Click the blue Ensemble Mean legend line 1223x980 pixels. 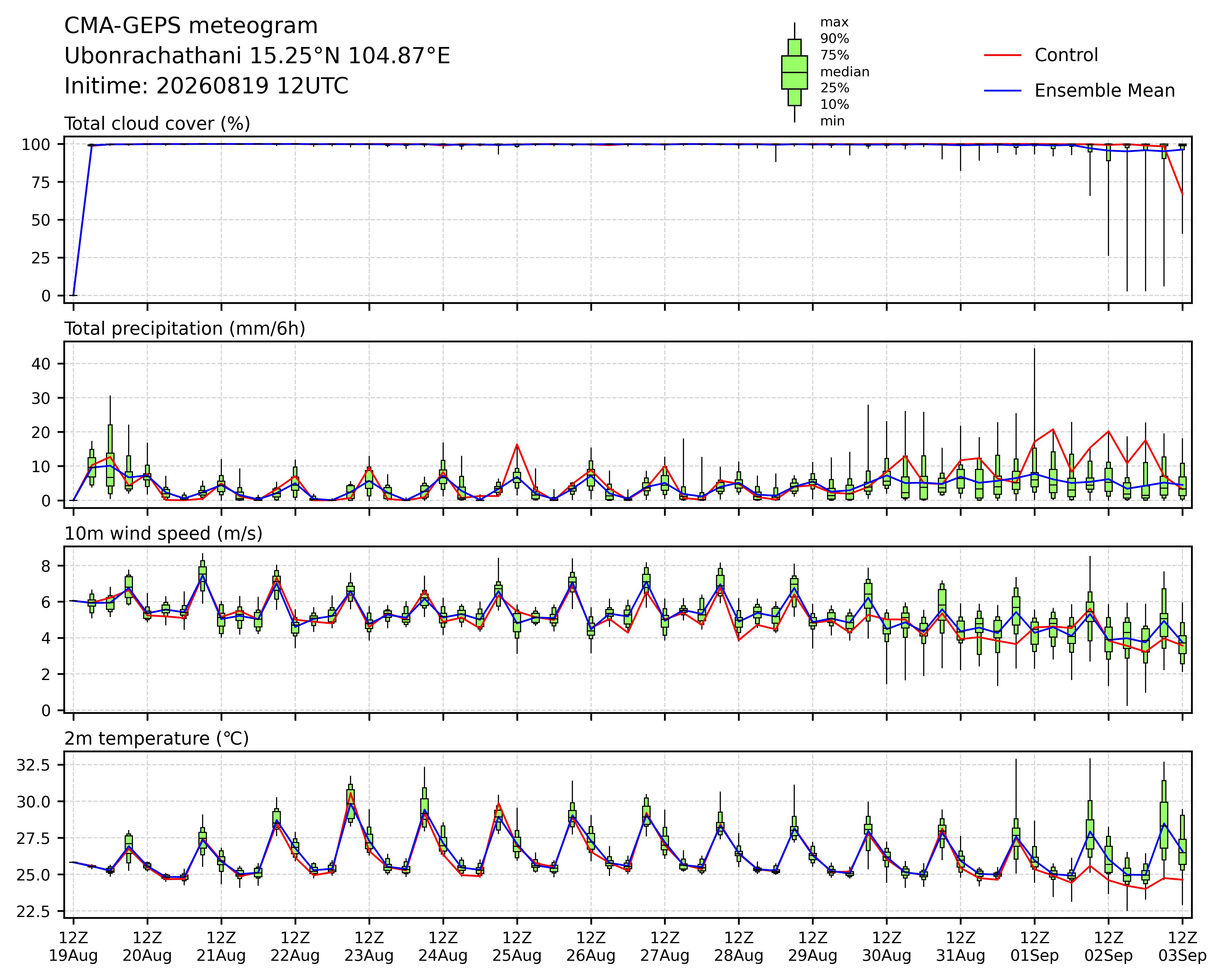point(1002,91)
